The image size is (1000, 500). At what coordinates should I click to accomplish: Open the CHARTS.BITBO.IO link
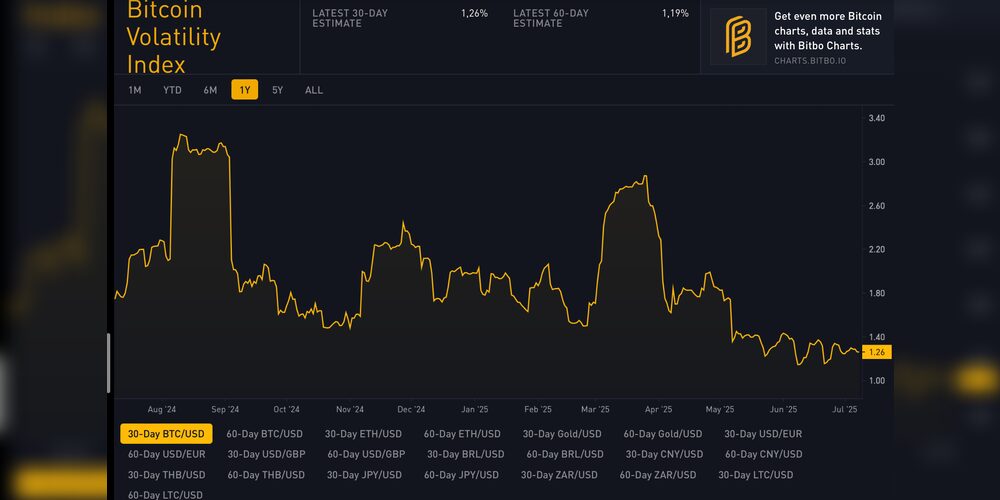pyautogui.click(x=810, y=61)
